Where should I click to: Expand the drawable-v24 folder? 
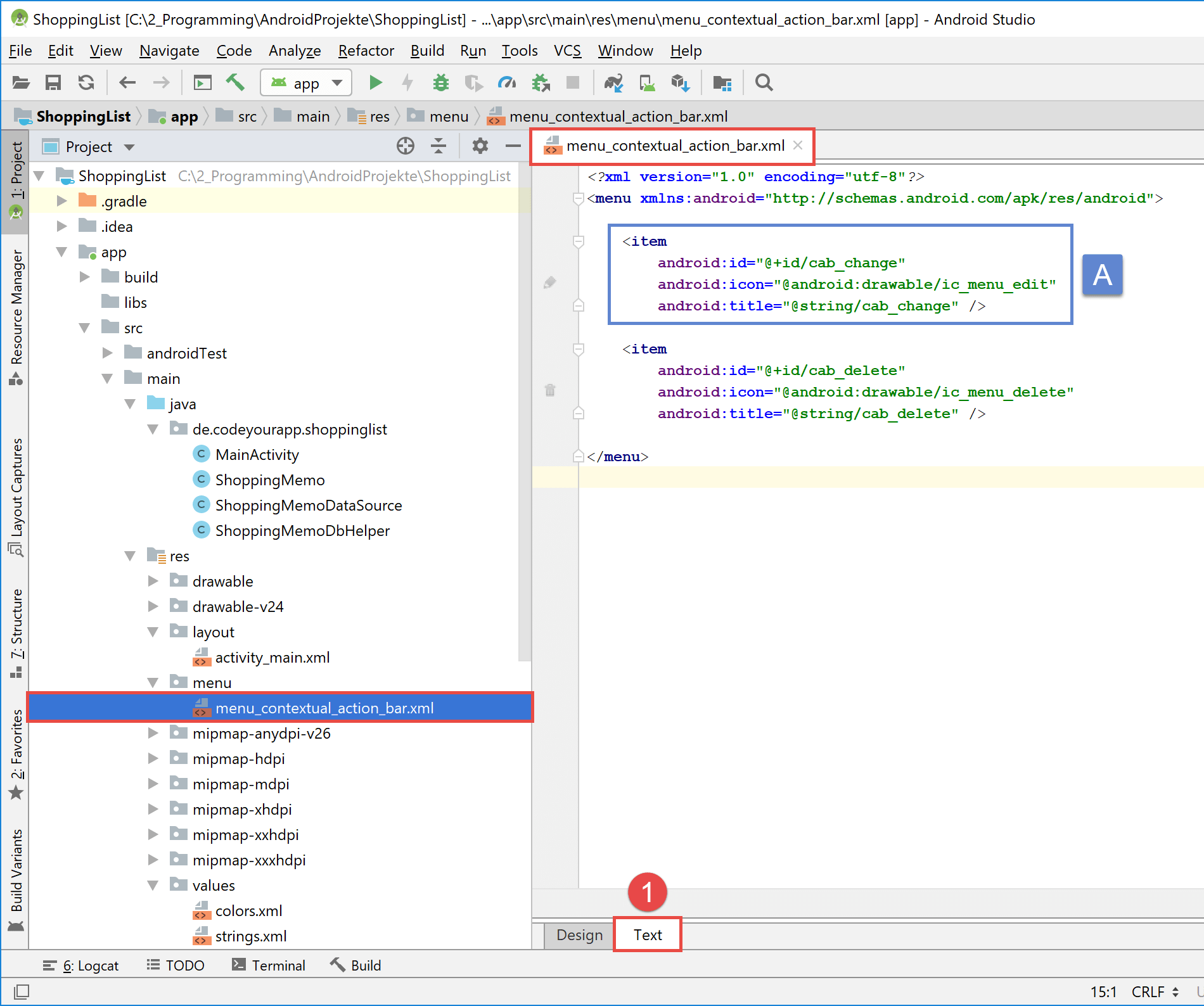(x=153, y=606)
